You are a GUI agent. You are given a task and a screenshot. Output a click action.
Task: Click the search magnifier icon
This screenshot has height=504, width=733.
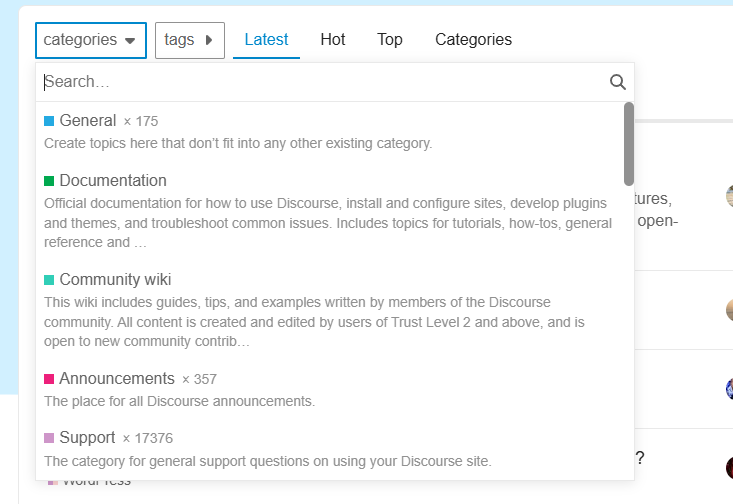(618, 82)
